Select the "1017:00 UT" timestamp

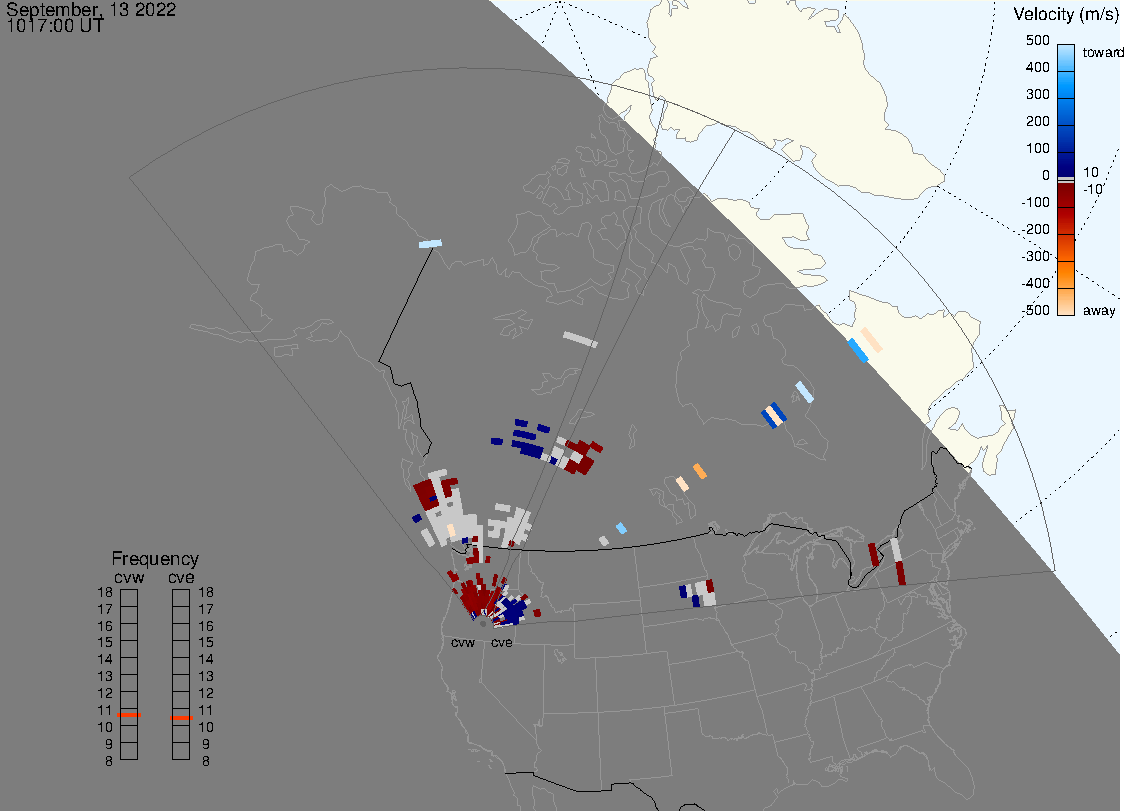coord(55,27)
